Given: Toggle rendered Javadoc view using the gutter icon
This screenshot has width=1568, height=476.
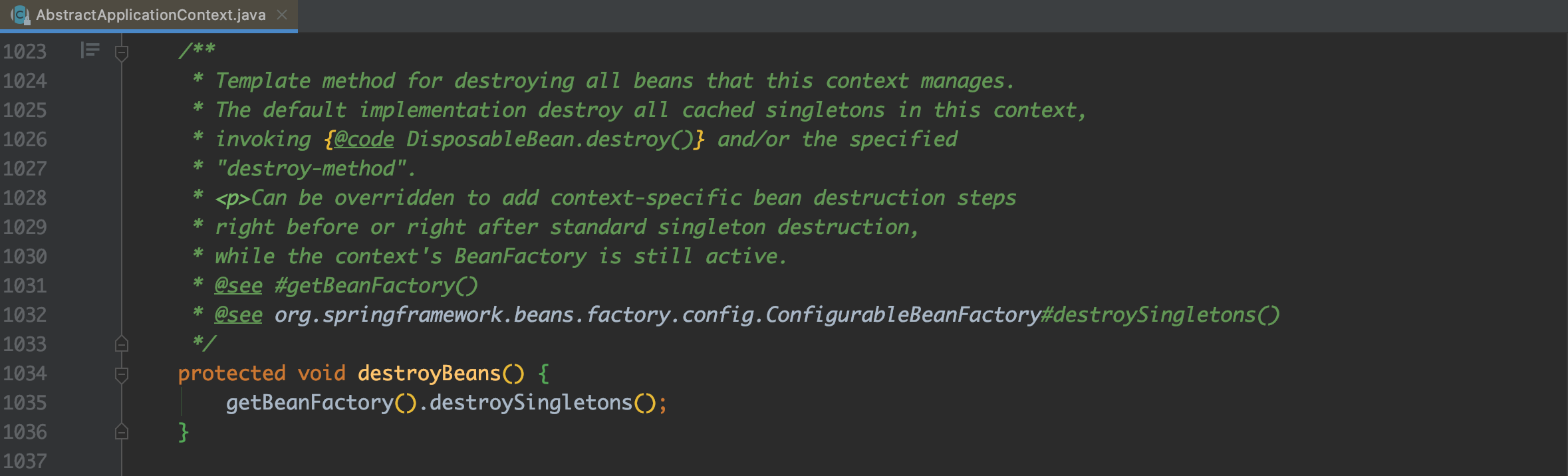Looking at the screenshot, I should 90,49.
